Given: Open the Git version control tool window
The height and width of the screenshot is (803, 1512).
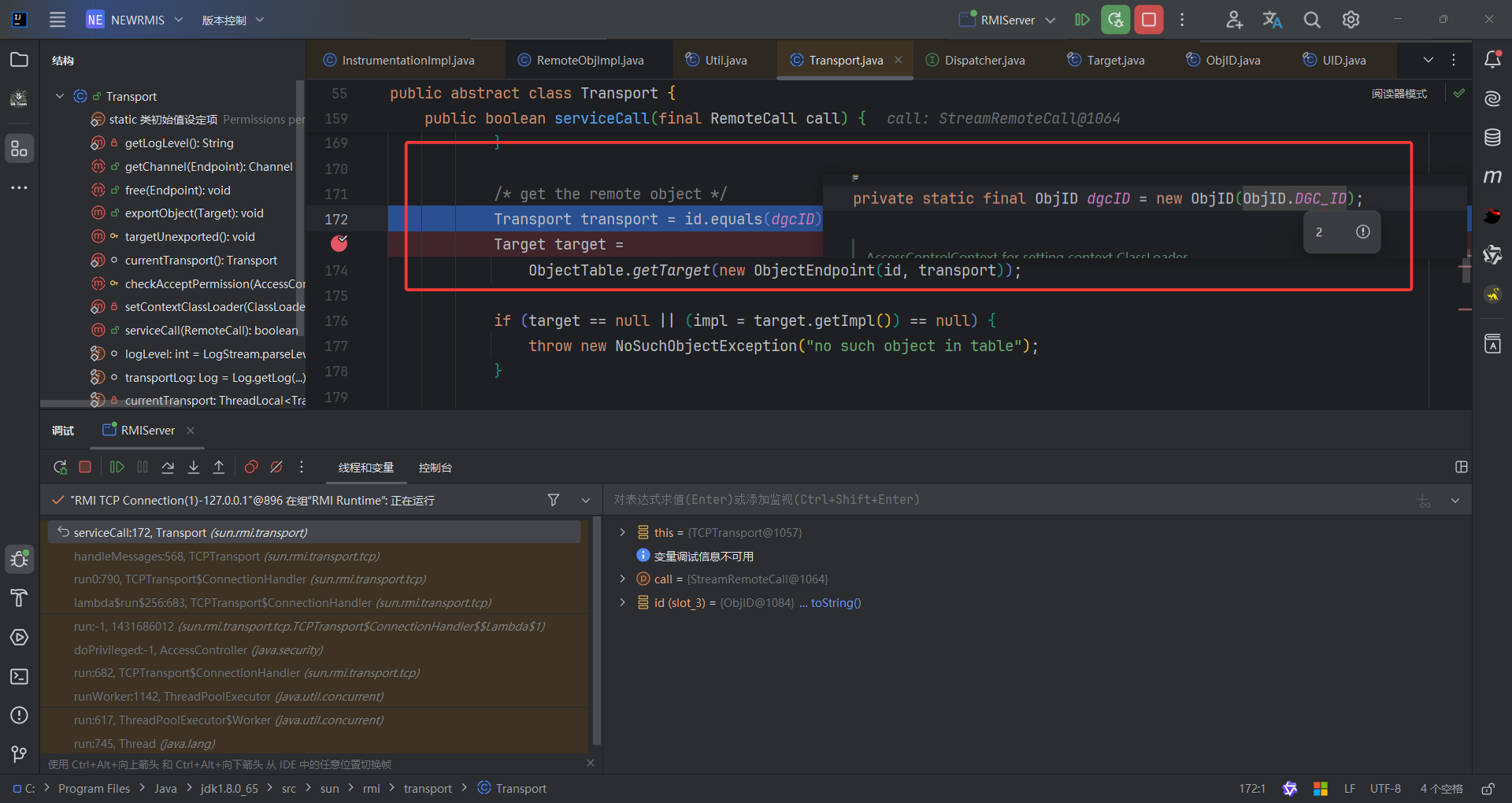Looking at the screenshot, I should point(19,754).
